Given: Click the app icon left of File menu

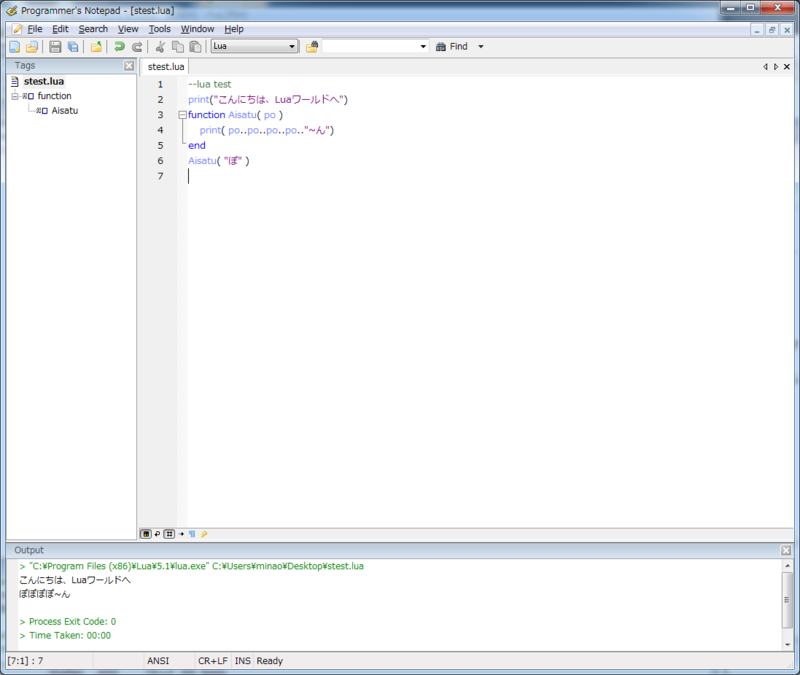Looking at the screenshot, I should [17, 29].
